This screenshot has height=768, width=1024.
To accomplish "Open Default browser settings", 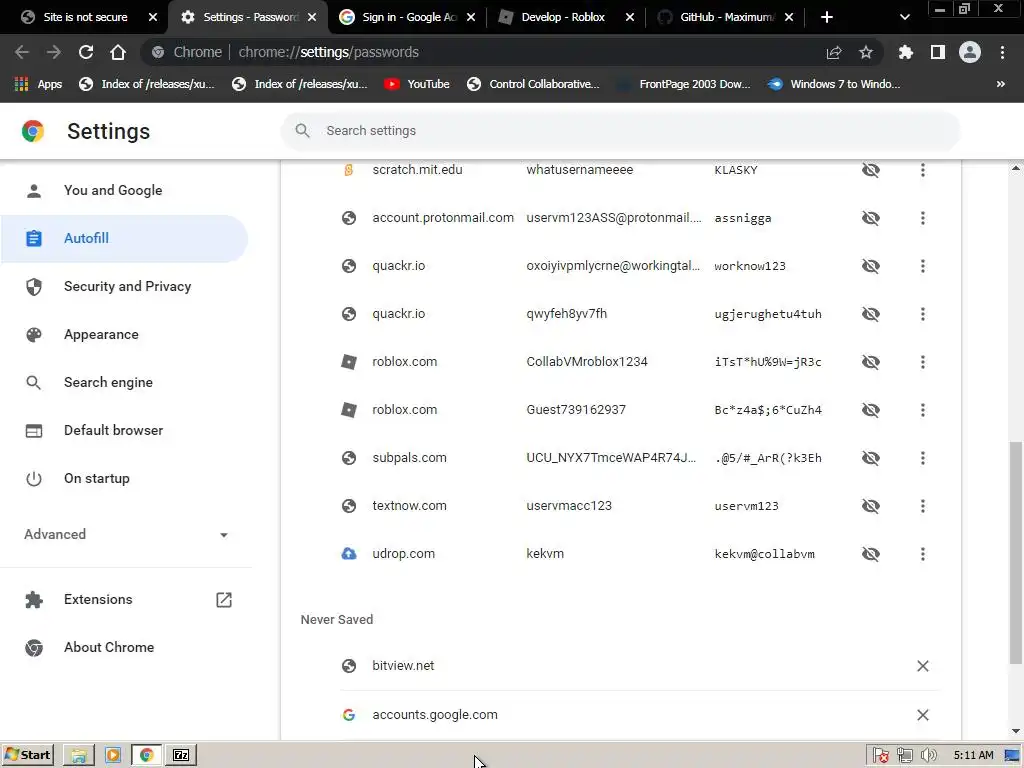I will tap(124, 430).
